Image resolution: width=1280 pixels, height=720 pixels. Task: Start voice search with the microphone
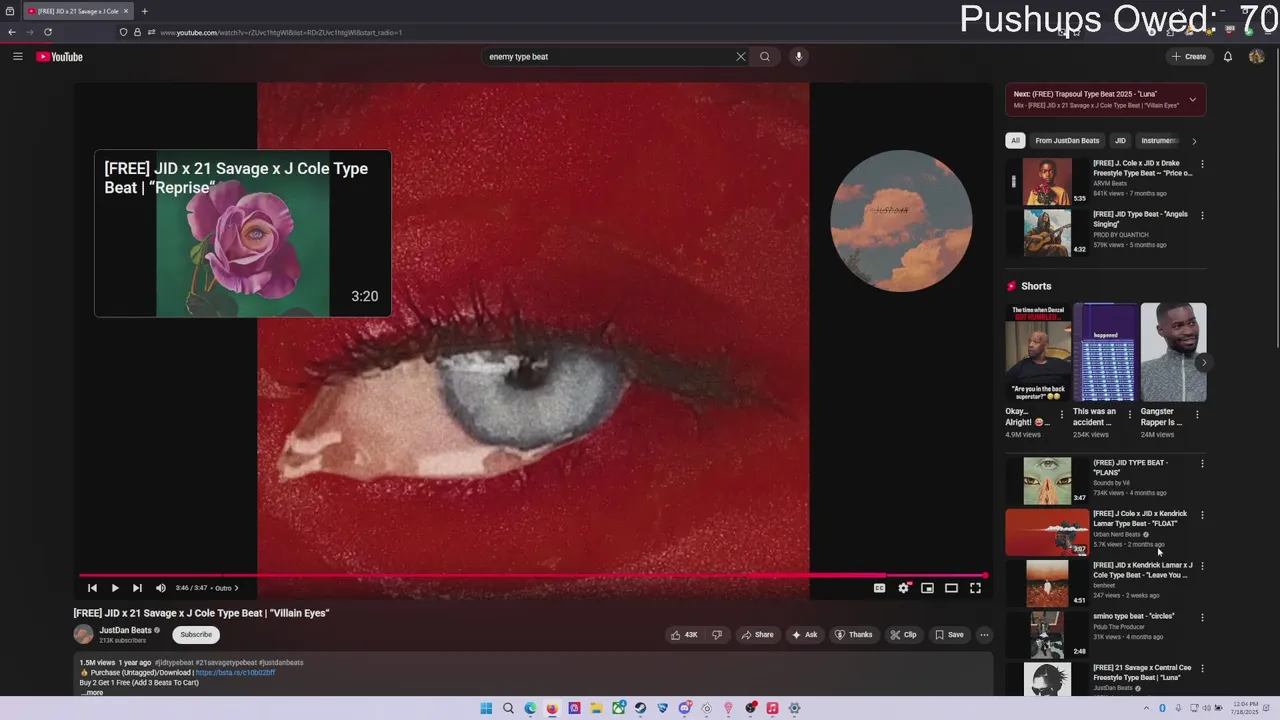pyautogui.click(x=798, y=57)
